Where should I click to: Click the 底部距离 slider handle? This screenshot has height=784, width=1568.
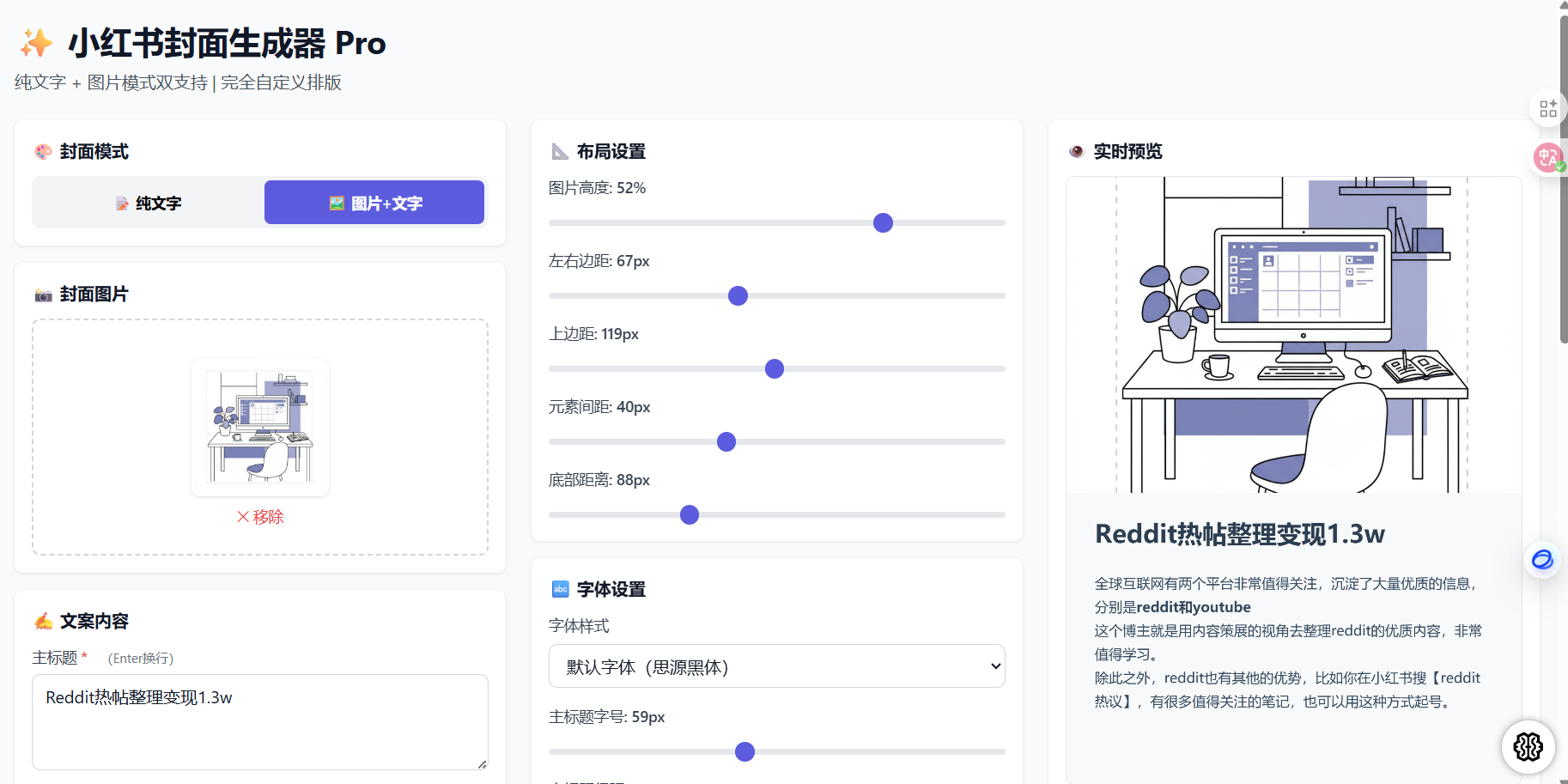coord(690,515)
